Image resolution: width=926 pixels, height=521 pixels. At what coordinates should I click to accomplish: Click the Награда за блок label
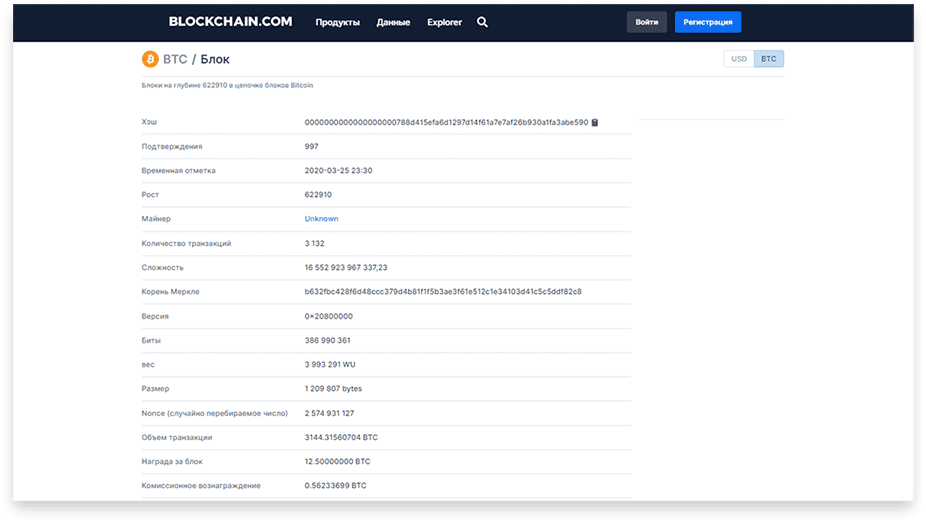pos(172,461)
